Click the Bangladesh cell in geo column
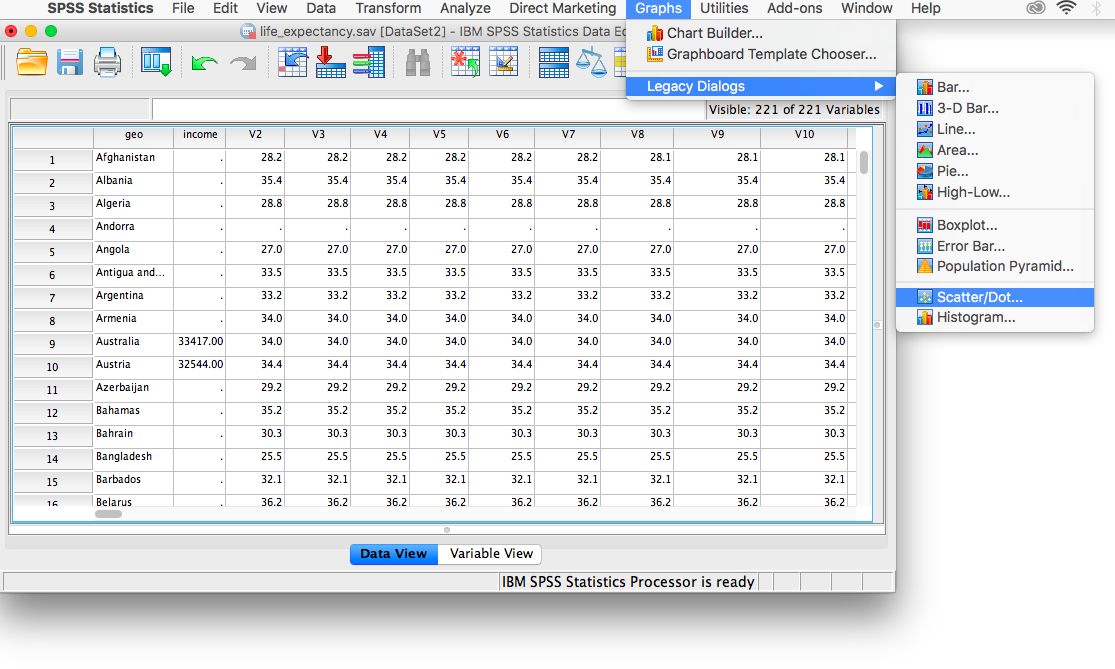Screen dimensions: 1115x669 [x=134, y=456]
